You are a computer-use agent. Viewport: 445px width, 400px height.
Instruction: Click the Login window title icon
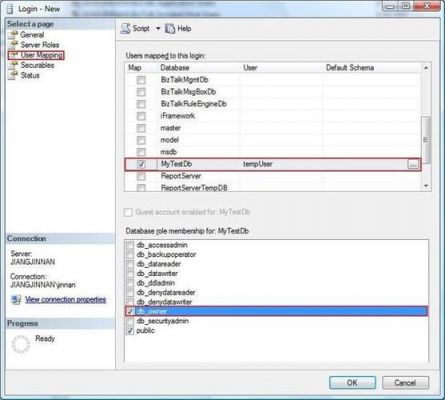(10, 9)
